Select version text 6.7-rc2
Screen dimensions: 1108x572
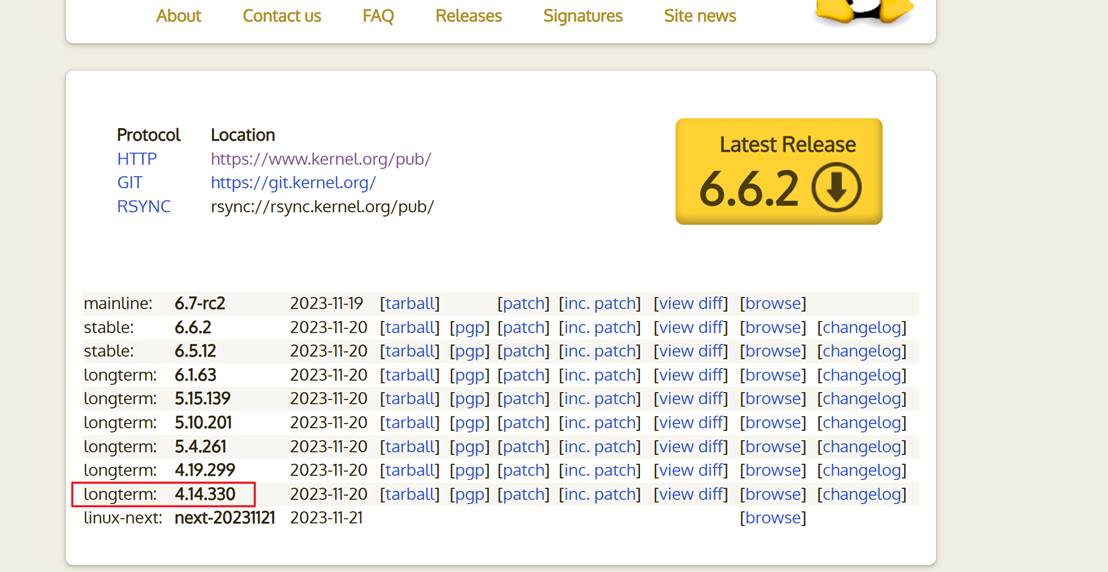200,303
